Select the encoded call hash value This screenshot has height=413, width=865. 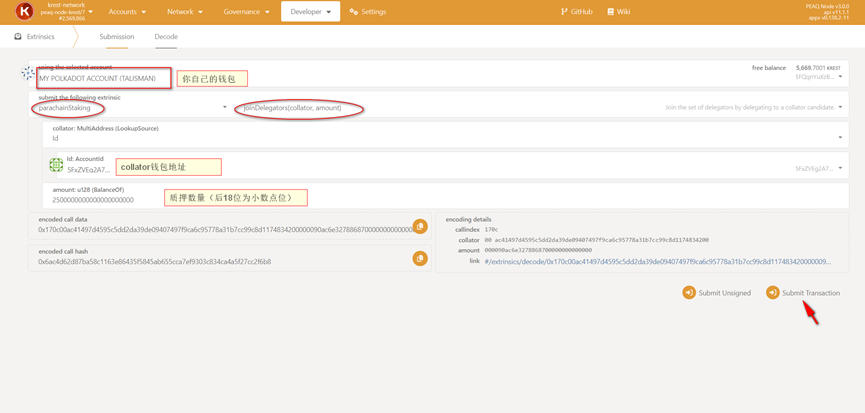pyautogui.click(x=154, y=261)
